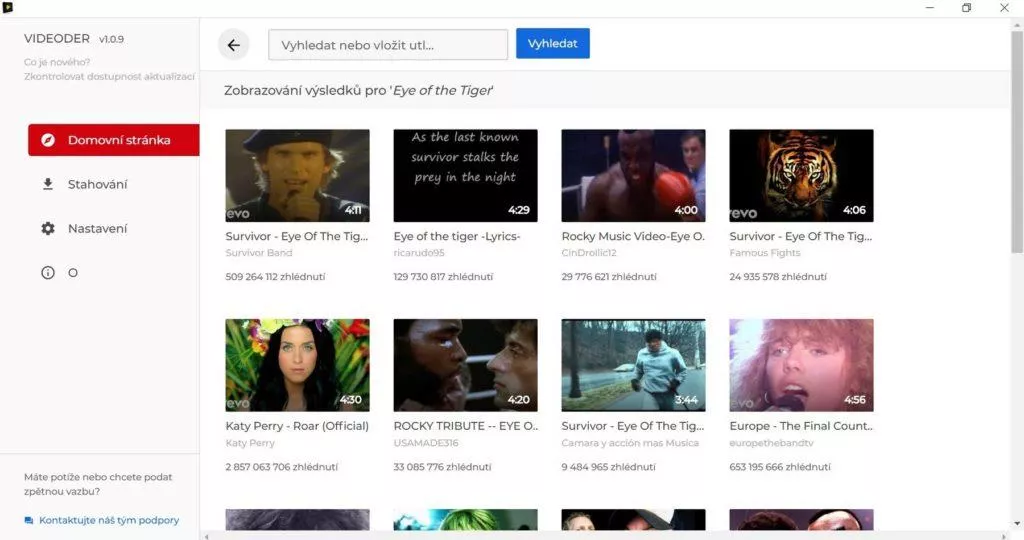Click the compass icon beside Domovní stránka

[48, 140]
